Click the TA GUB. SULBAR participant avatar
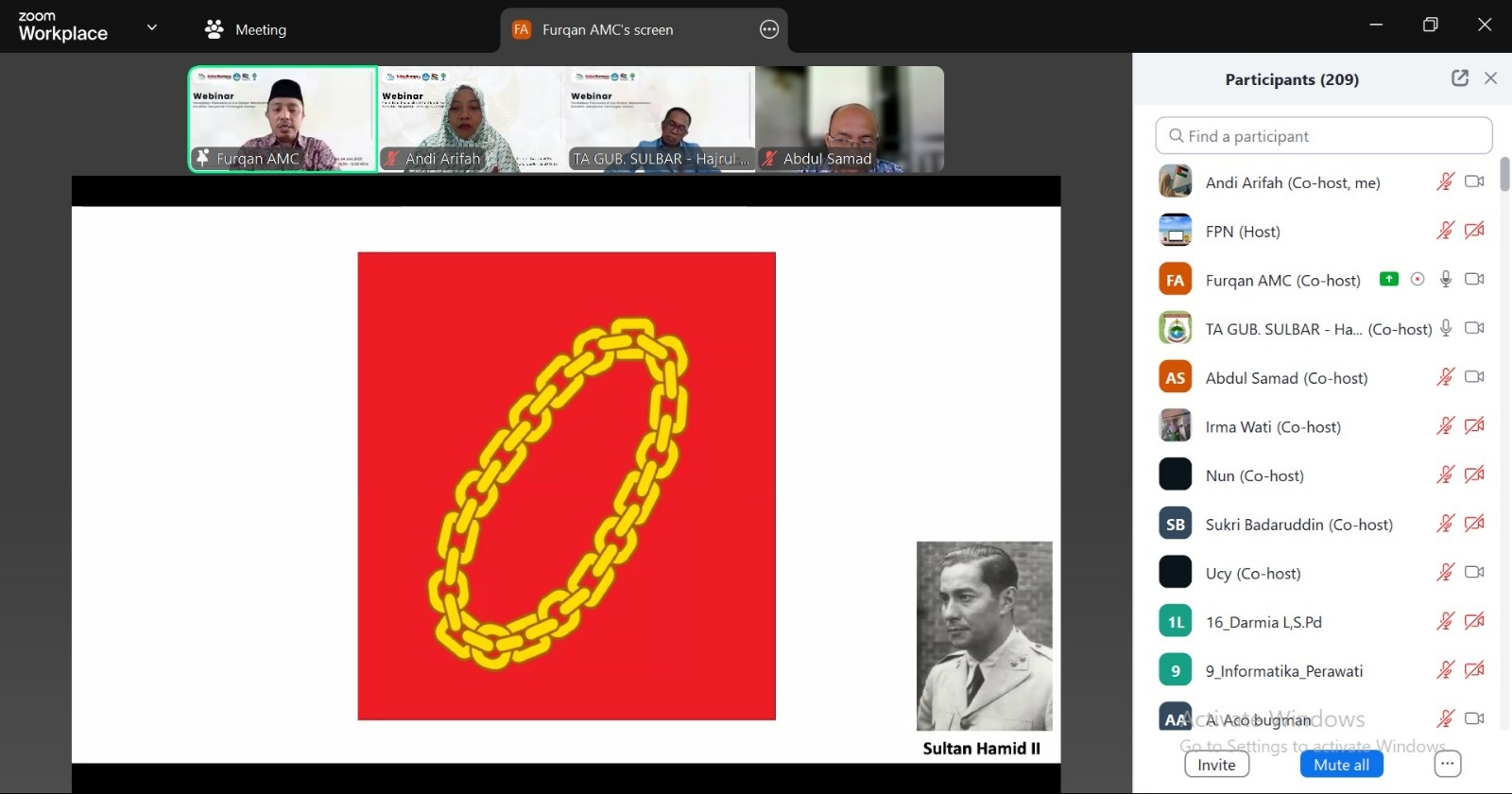 1176,328
